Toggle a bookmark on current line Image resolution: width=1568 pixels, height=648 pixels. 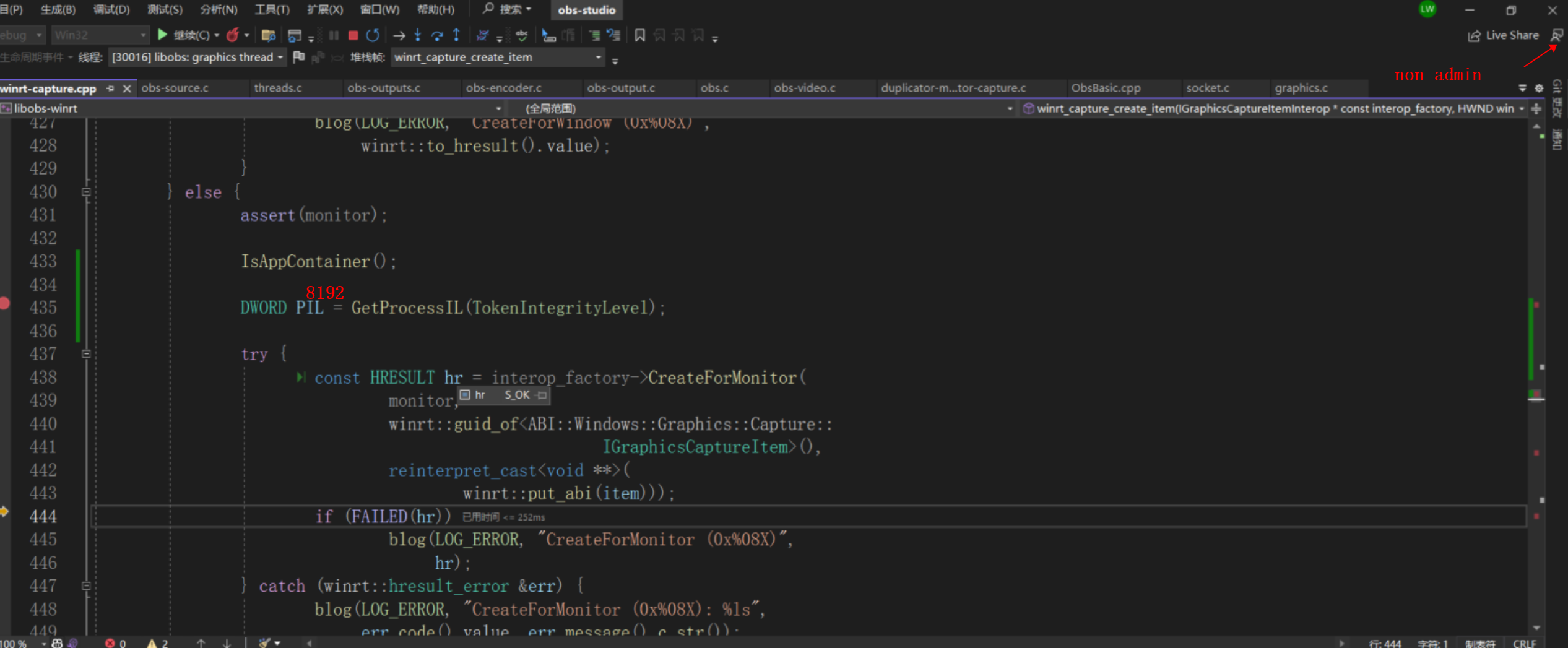[639, 35]
